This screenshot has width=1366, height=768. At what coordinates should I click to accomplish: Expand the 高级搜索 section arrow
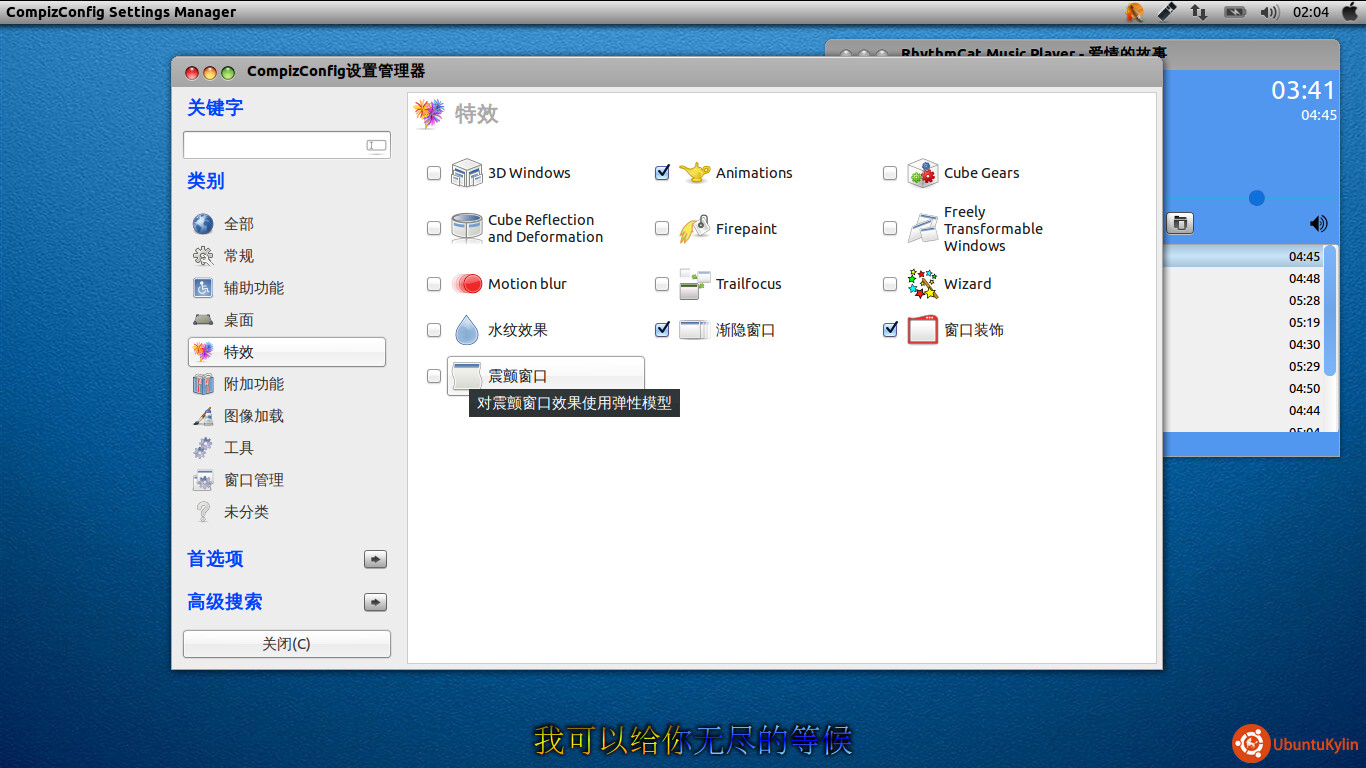(375, 603)
